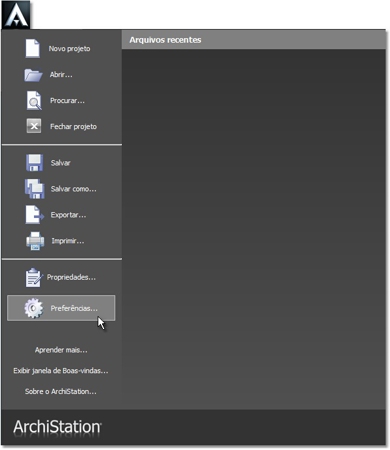This screenshot has width=390, height=450.
Task: Click the Exportar document arrow icon
Action: [34, 215]
